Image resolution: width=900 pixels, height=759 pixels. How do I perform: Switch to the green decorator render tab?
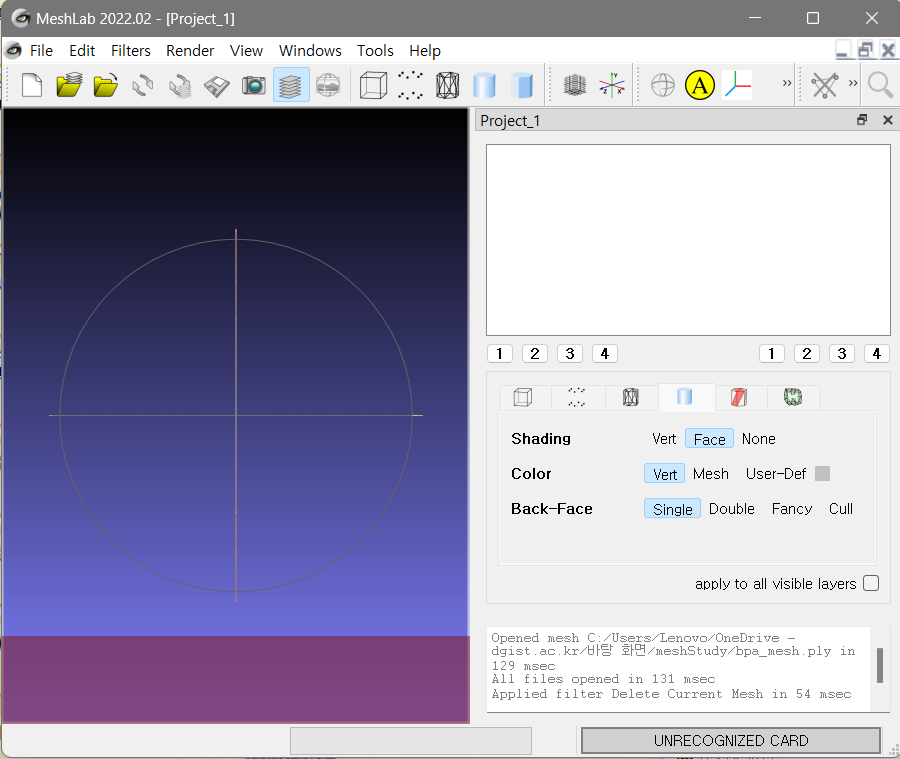pos(793,397)
